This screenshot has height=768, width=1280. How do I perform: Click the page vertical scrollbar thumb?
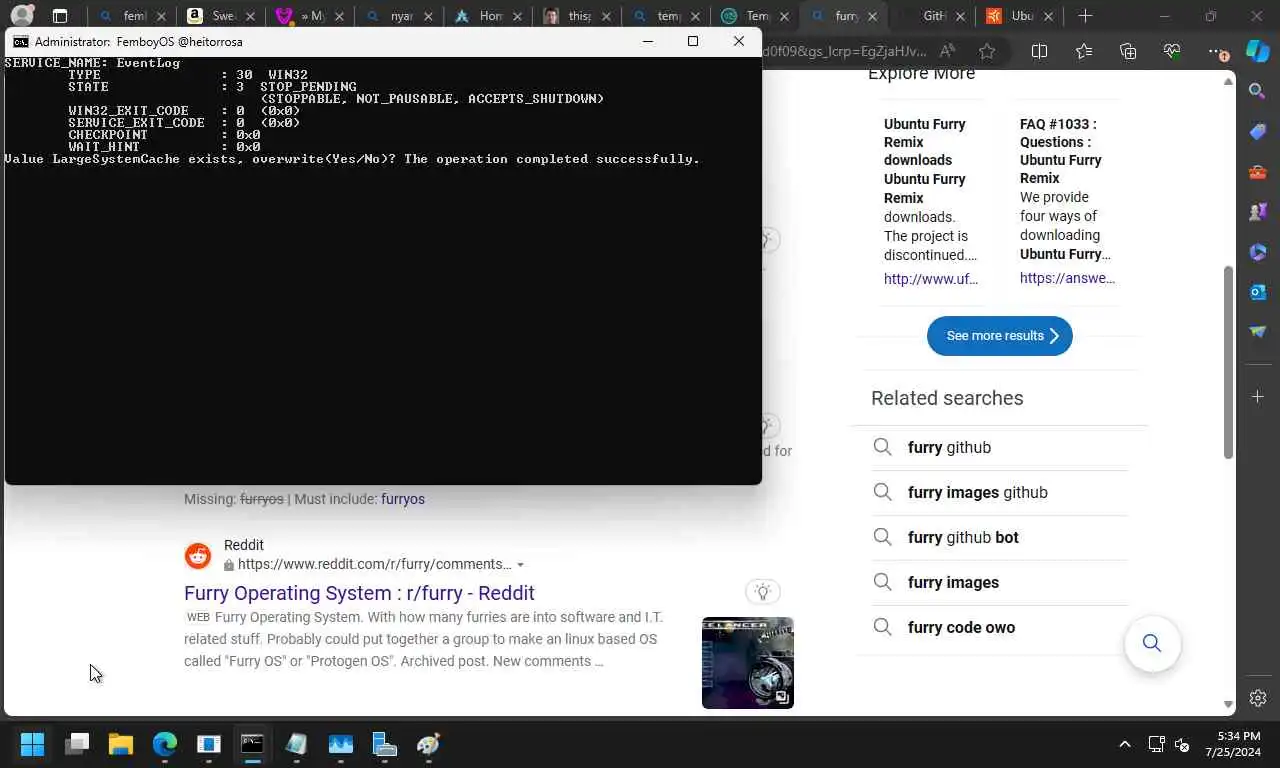[1229, 363]
